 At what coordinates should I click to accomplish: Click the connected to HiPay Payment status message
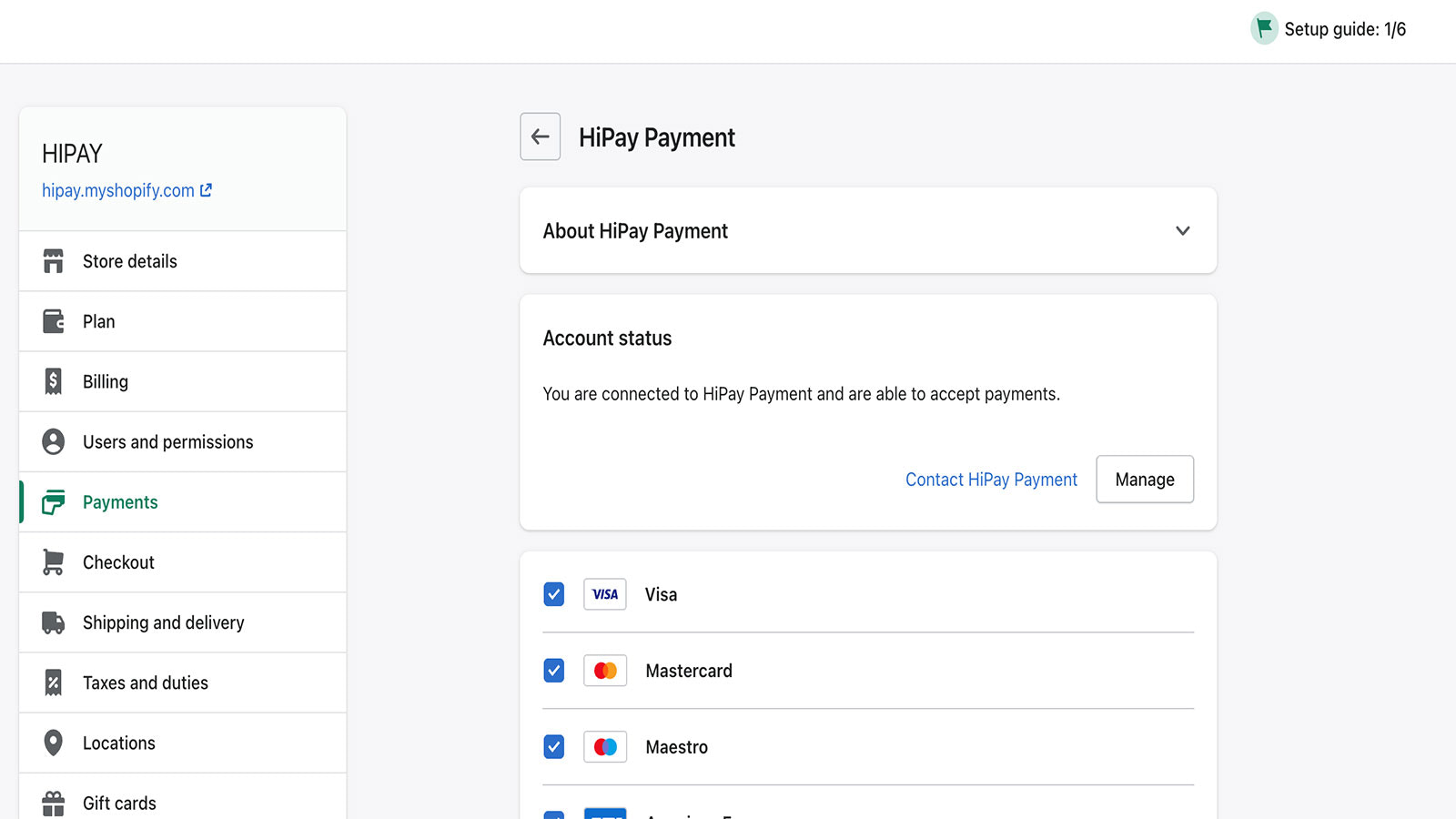[x=802, y=394]
